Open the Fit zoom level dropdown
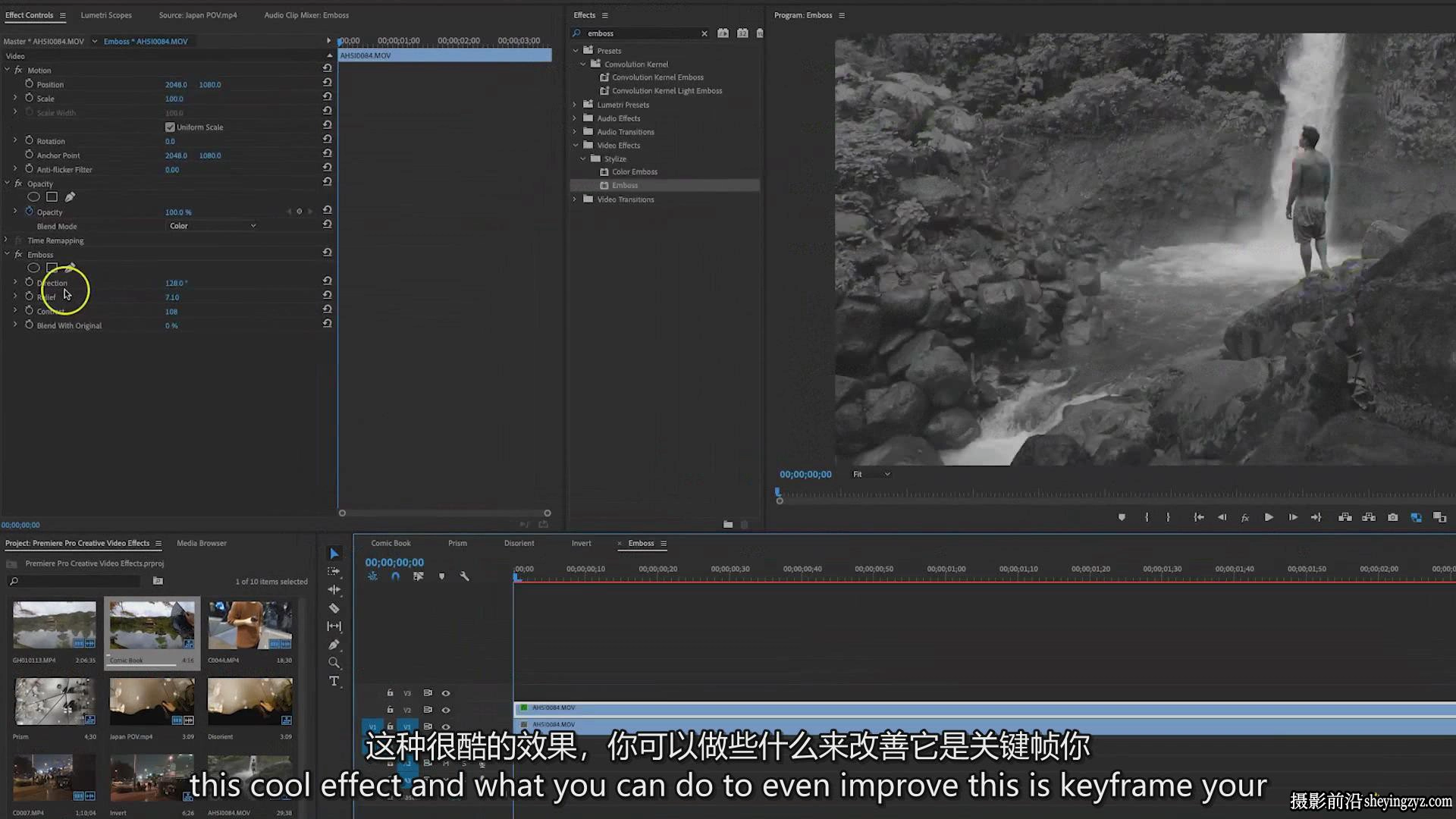1456x819 pixels. pos(871,475)
